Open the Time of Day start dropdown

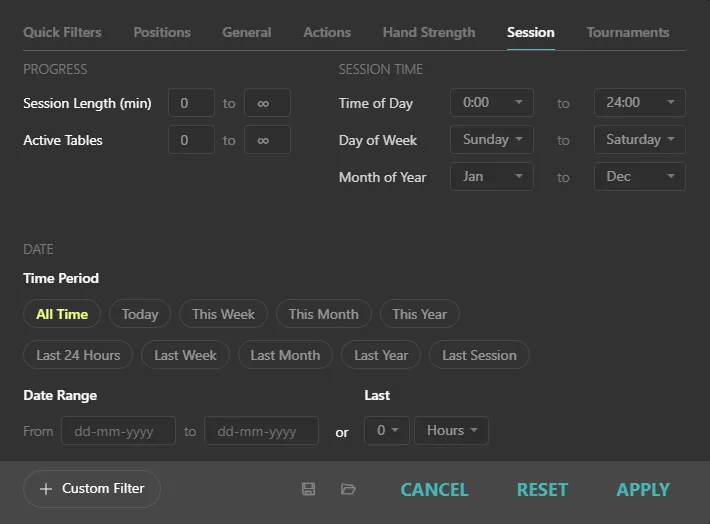pyautogui.click(x=491, y=103)
